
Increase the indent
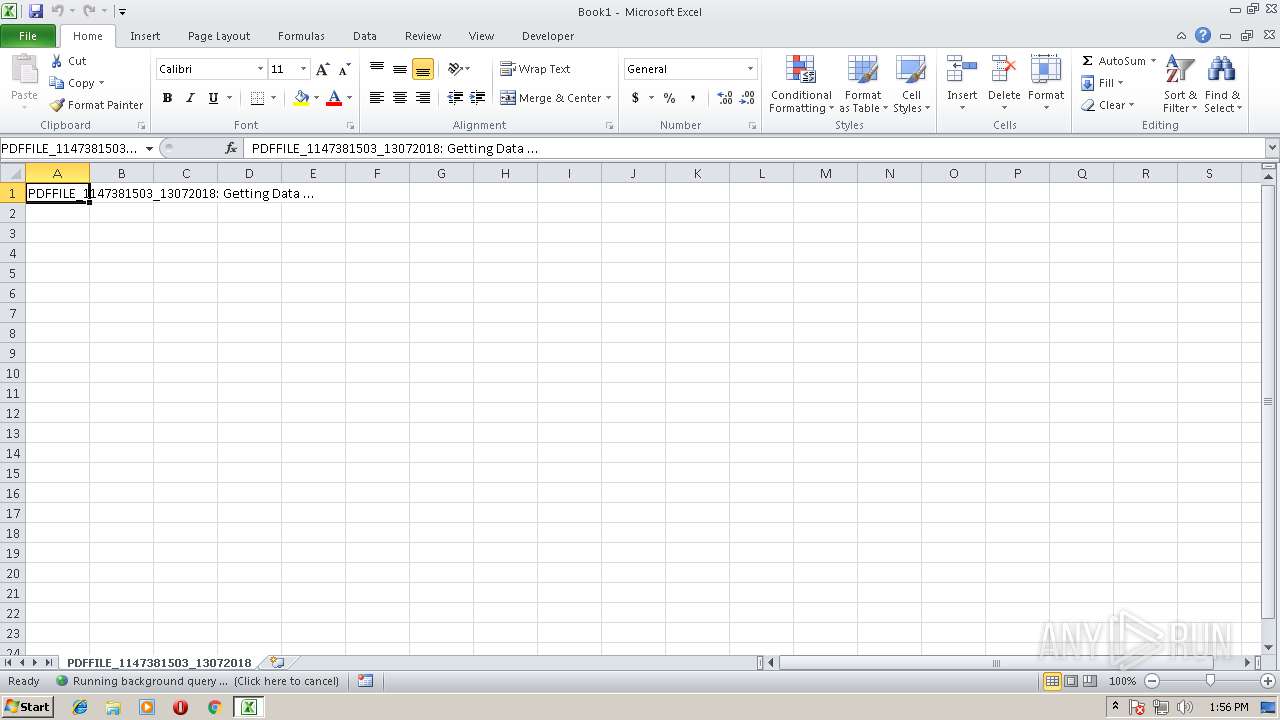point(478,98)
